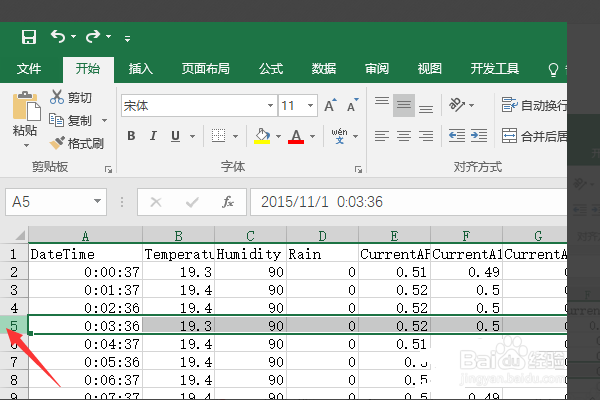
Task: Expand the 复制 copy dropdown arrow
Action: [104, 121]
